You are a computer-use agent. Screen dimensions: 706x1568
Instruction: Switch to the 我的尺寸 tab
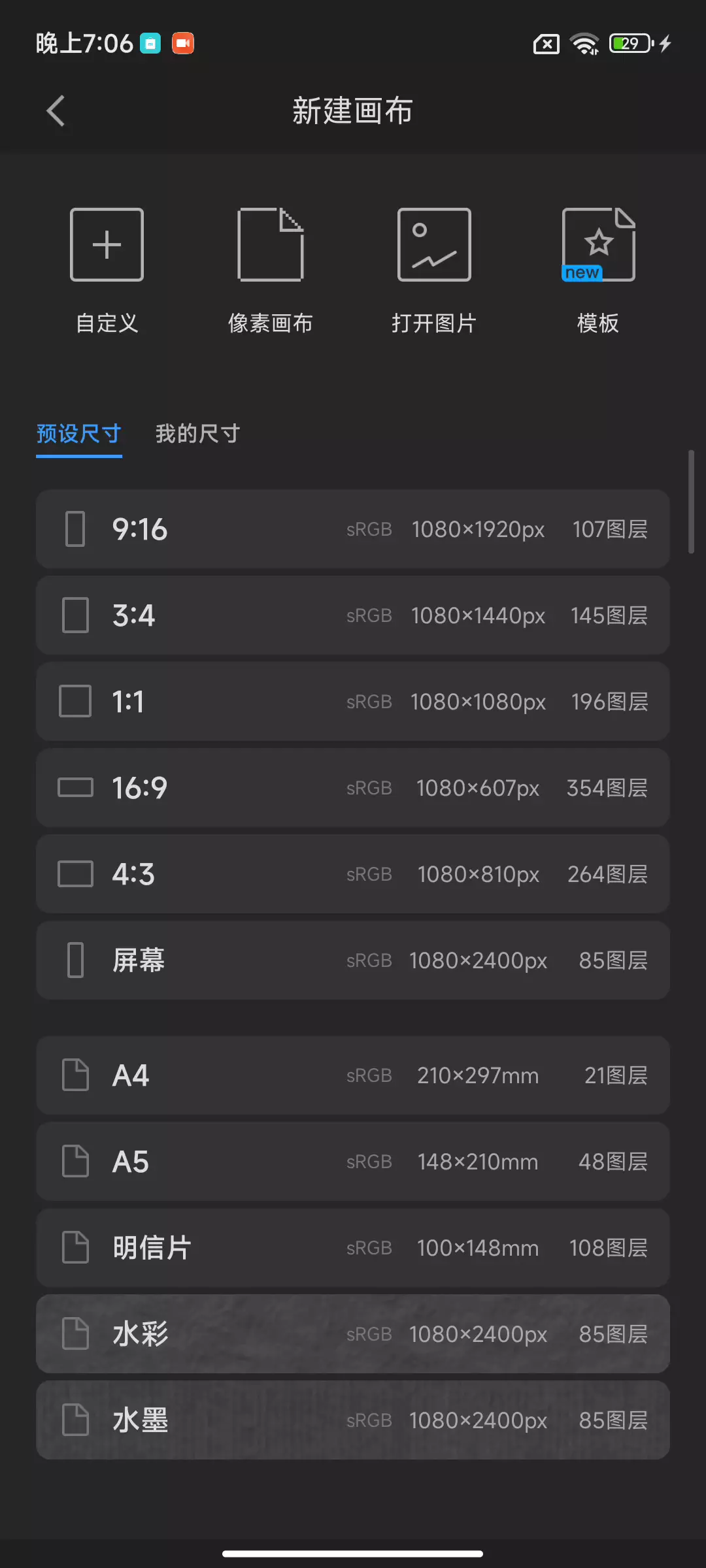tap(197, 434)
